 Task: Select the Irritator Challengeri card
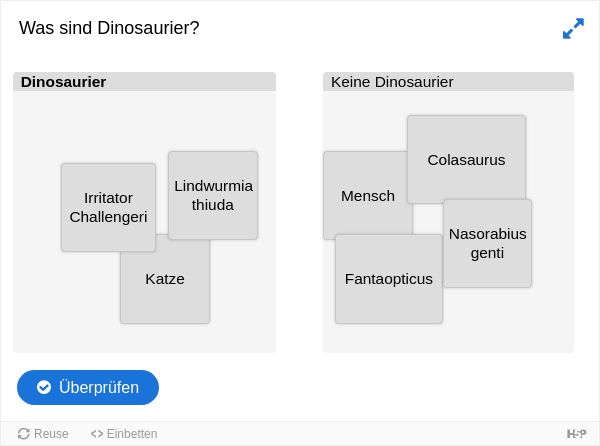pos(108,207)
